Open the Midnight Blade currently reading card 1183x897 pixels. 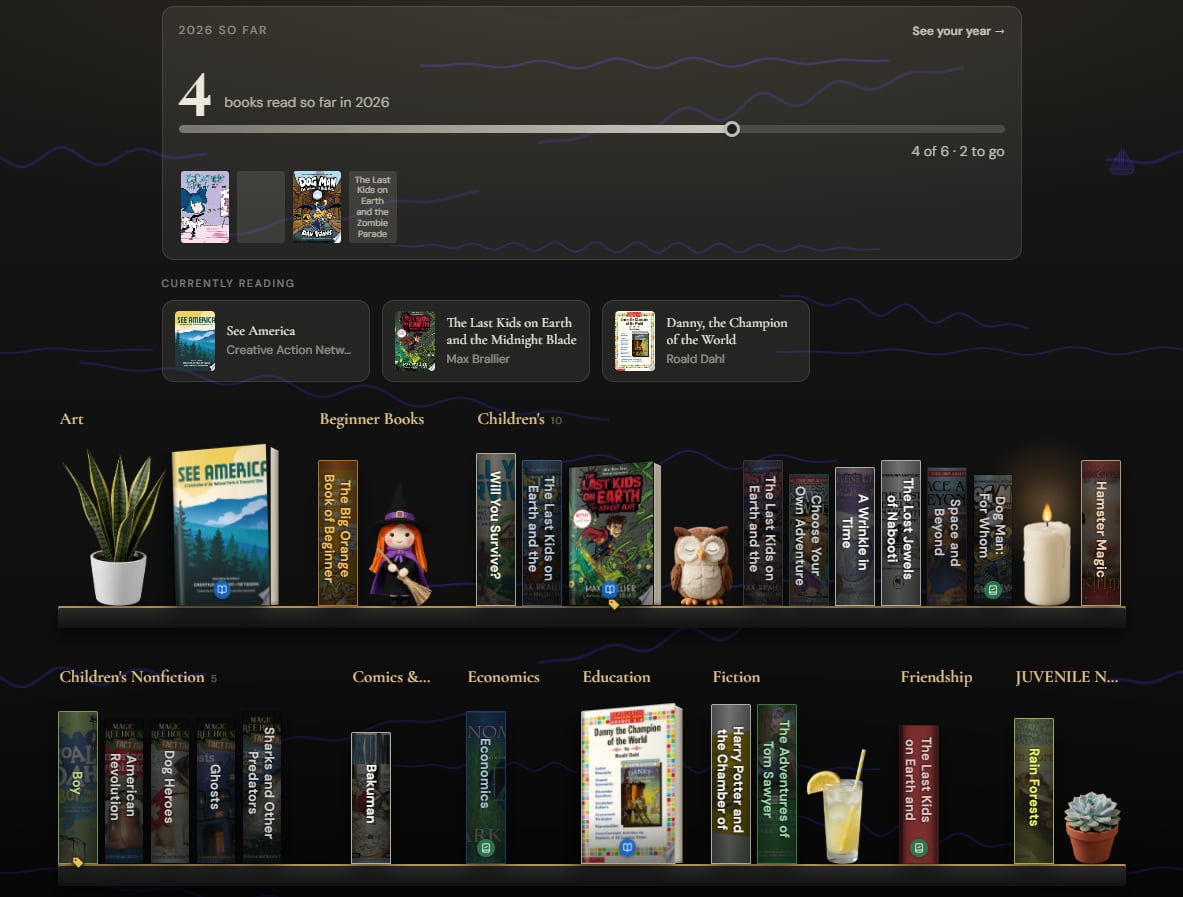(486, 341)
